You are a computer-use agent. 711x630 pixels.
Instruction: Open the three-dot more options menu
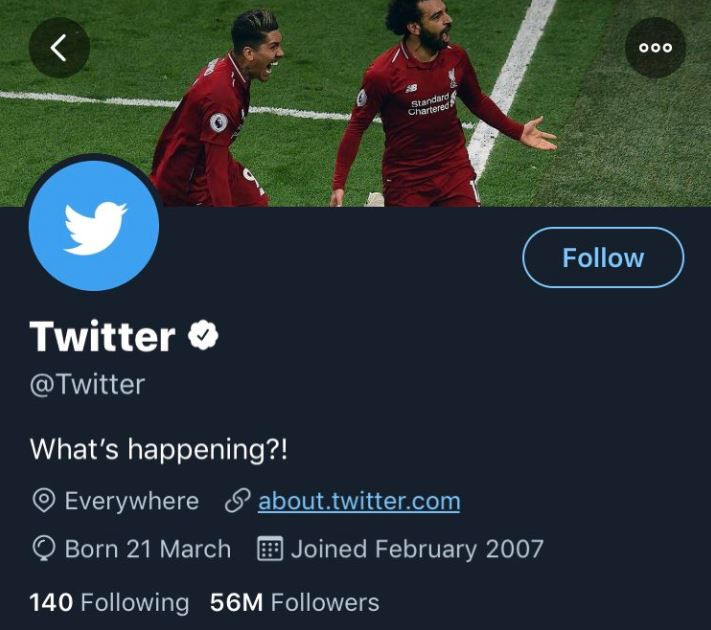point(655,48)
